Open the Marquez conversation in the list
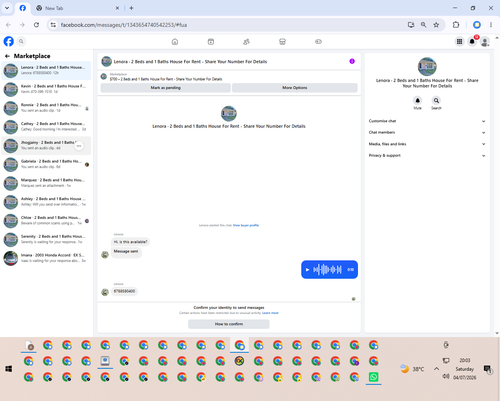500x401 pixels. [x=46, y=183]
